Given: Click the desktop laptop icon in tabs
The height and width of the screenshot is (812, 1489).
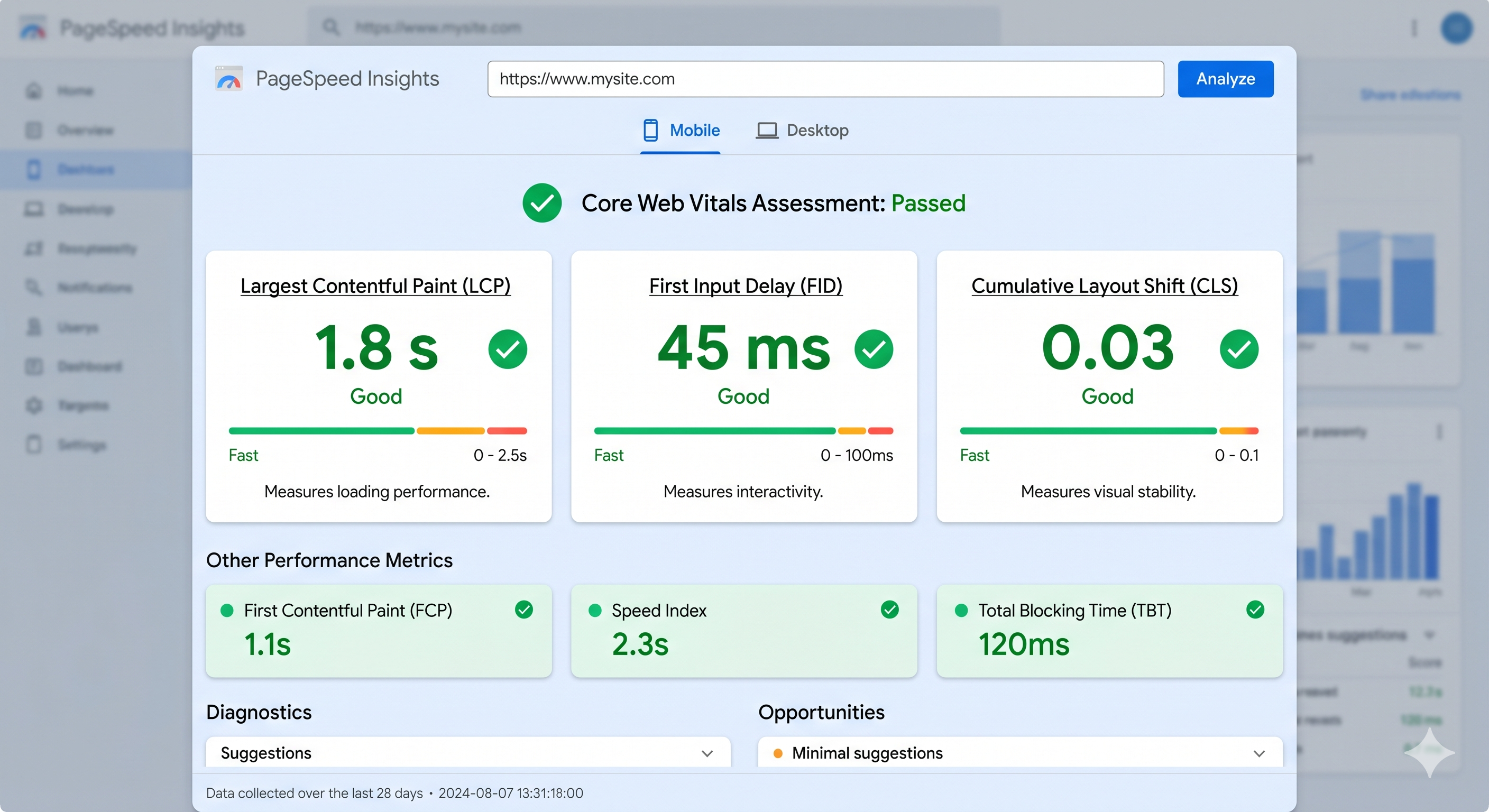Looking at the screenshot, I should (767, 131).
